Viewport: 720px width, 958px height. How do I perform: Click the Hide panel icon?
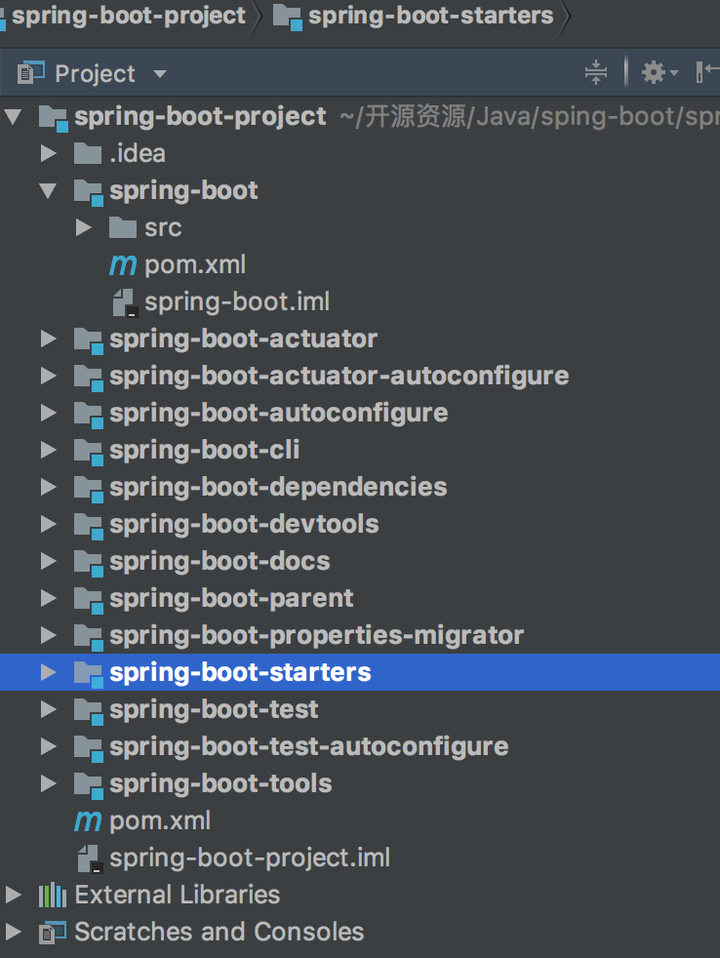click(707, 72)
